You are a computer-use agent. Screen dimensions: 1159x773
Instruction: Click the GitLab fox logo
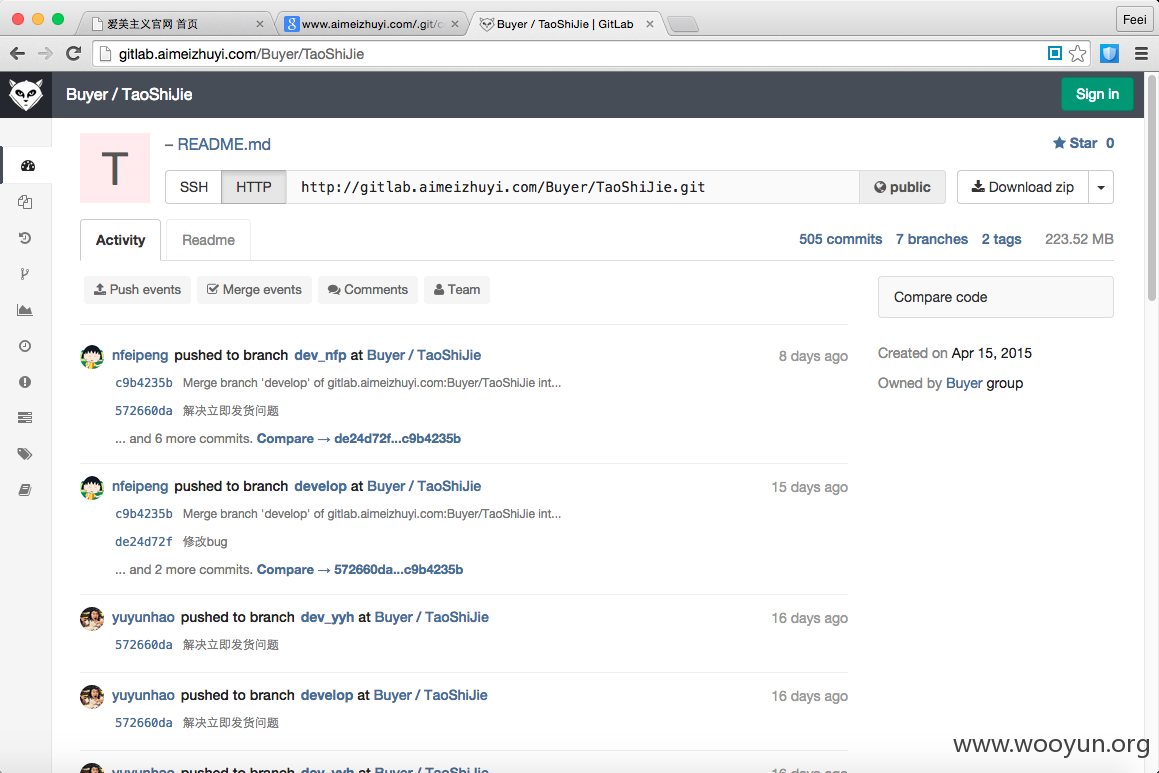click(x=26, y=95)
